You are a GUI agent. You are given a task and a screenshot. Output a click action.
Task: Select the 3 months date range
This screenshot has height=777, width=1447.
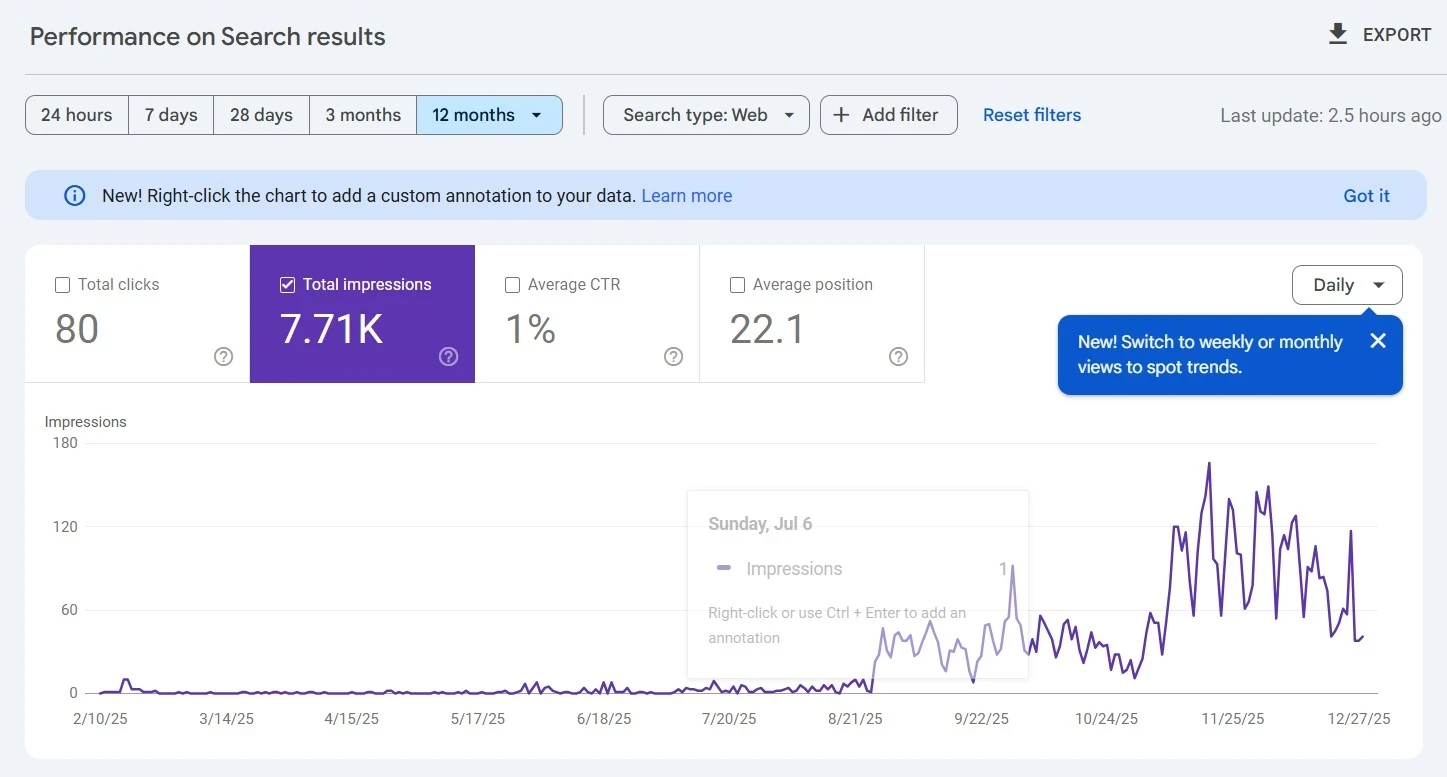coord(363,115)
